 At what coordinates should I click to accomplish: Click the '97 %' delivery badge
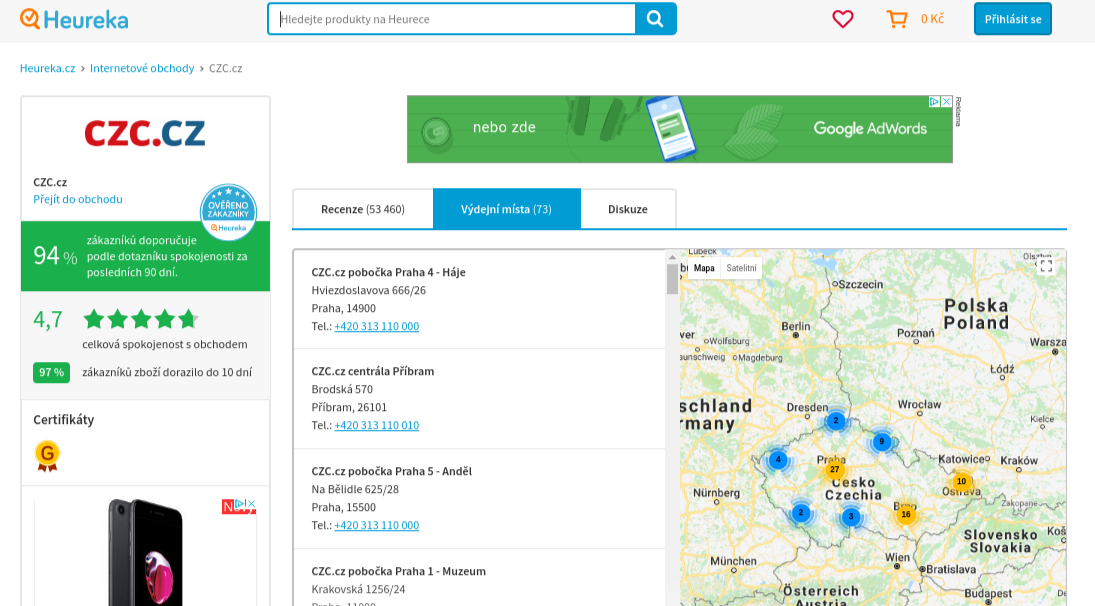tap(51, 372)
